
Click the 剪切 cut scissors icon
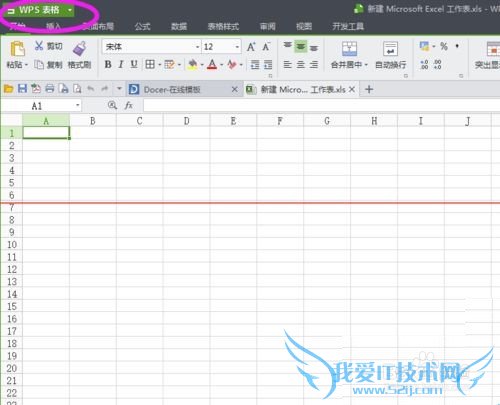point(39,46)
